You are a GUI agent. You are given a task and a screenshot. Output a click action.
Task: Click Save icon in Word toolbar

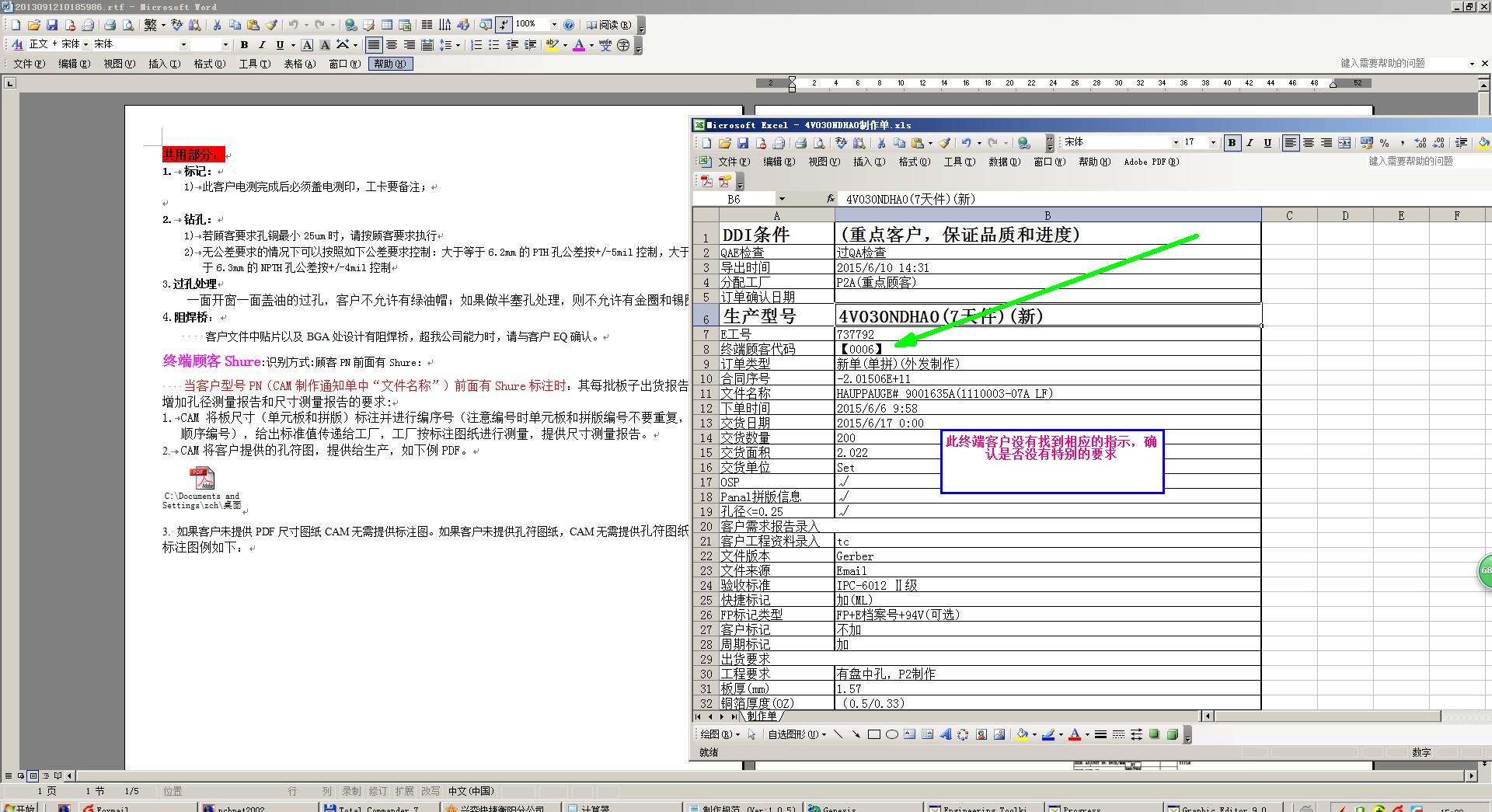click(x=52, y=25)
